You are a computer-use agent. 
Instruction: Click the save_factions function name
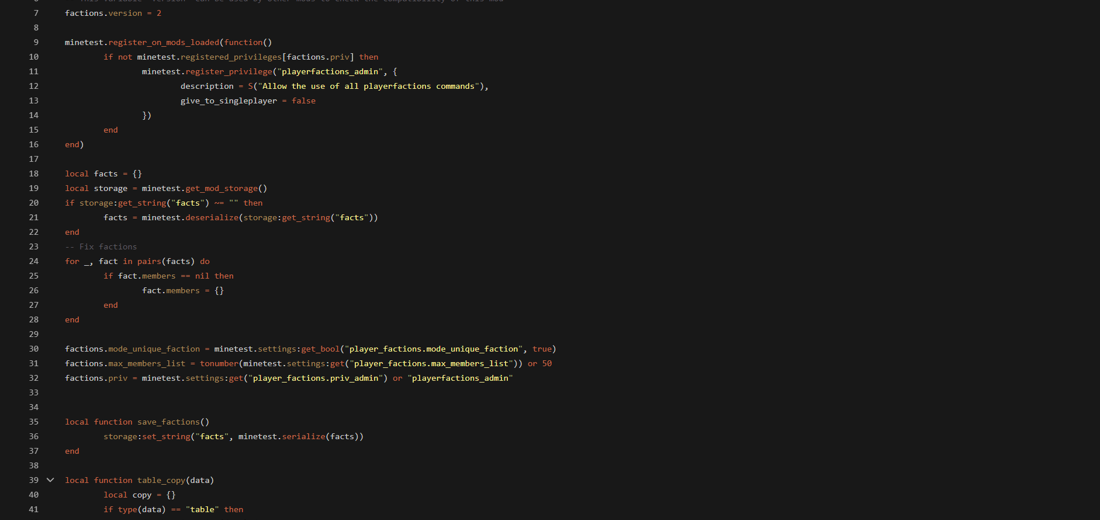pos(168,422)
